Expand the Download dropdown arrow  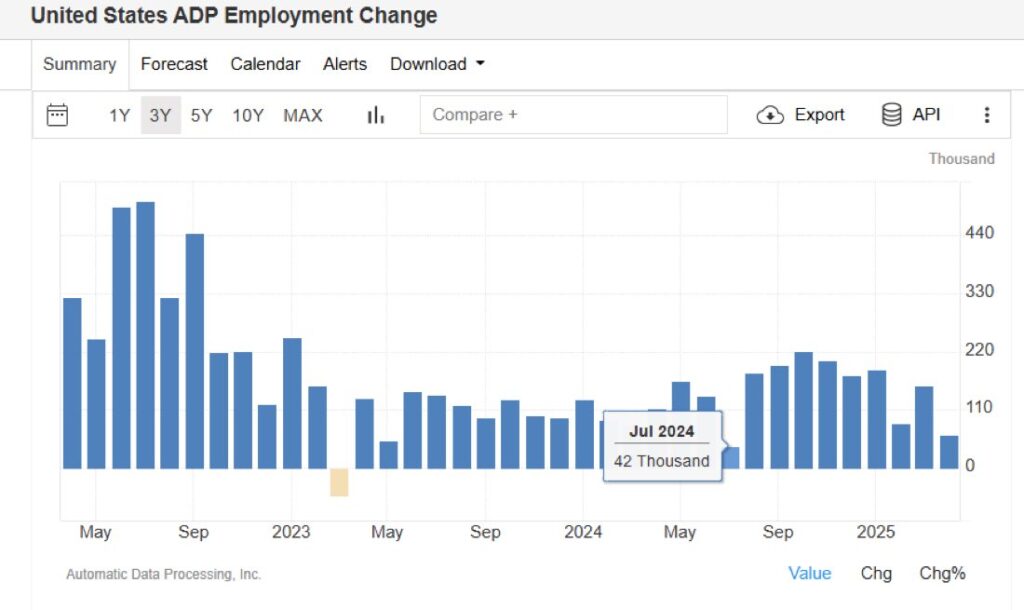[x=480, y=63]
